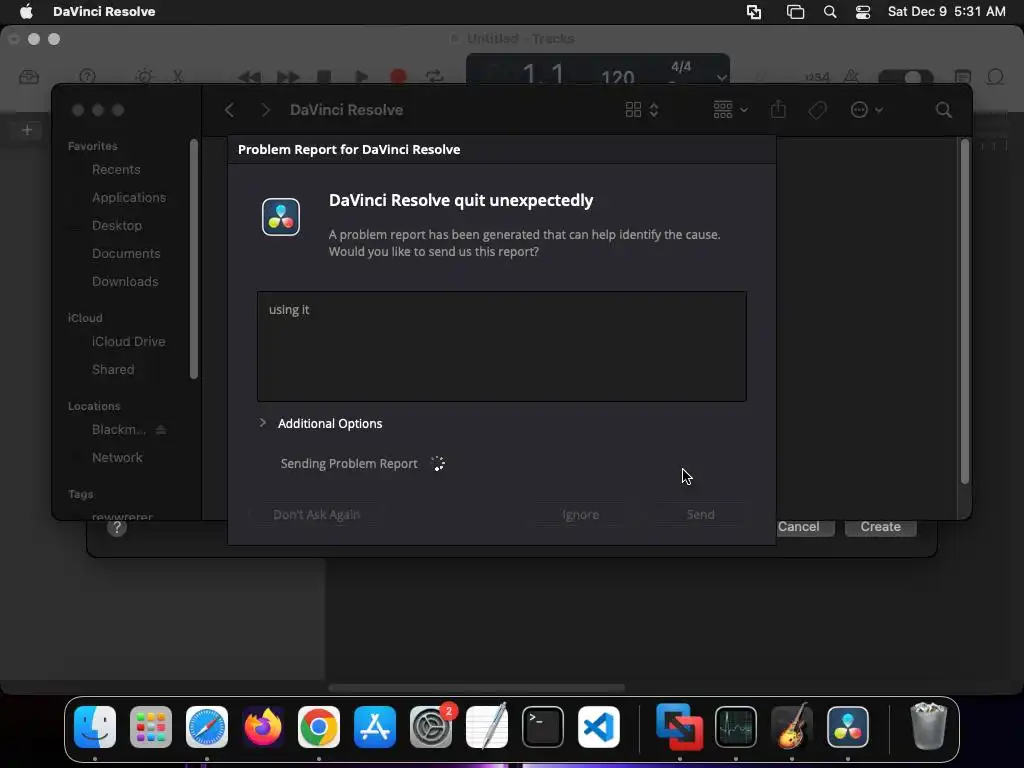The width and height of the screenshot is (1024, 768).
Task: Select Shared in the Finder sidebar
Action: tap(113, 370)
